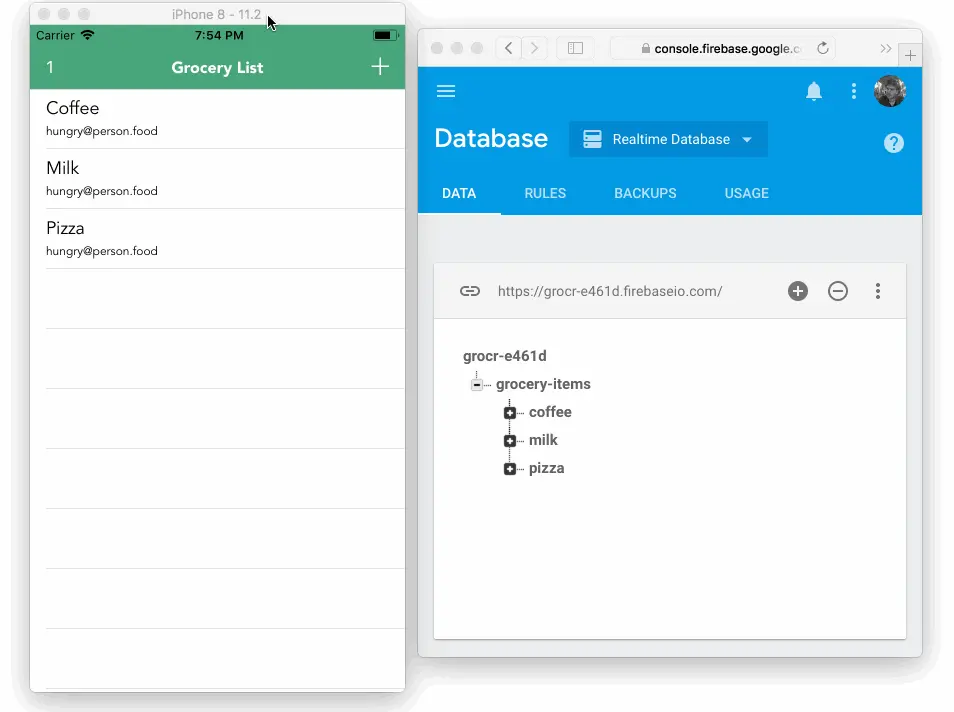Open the grocr-e461d.firebaseio.com URL
Viewport: 954px width, 712px height.
[610, 291]
